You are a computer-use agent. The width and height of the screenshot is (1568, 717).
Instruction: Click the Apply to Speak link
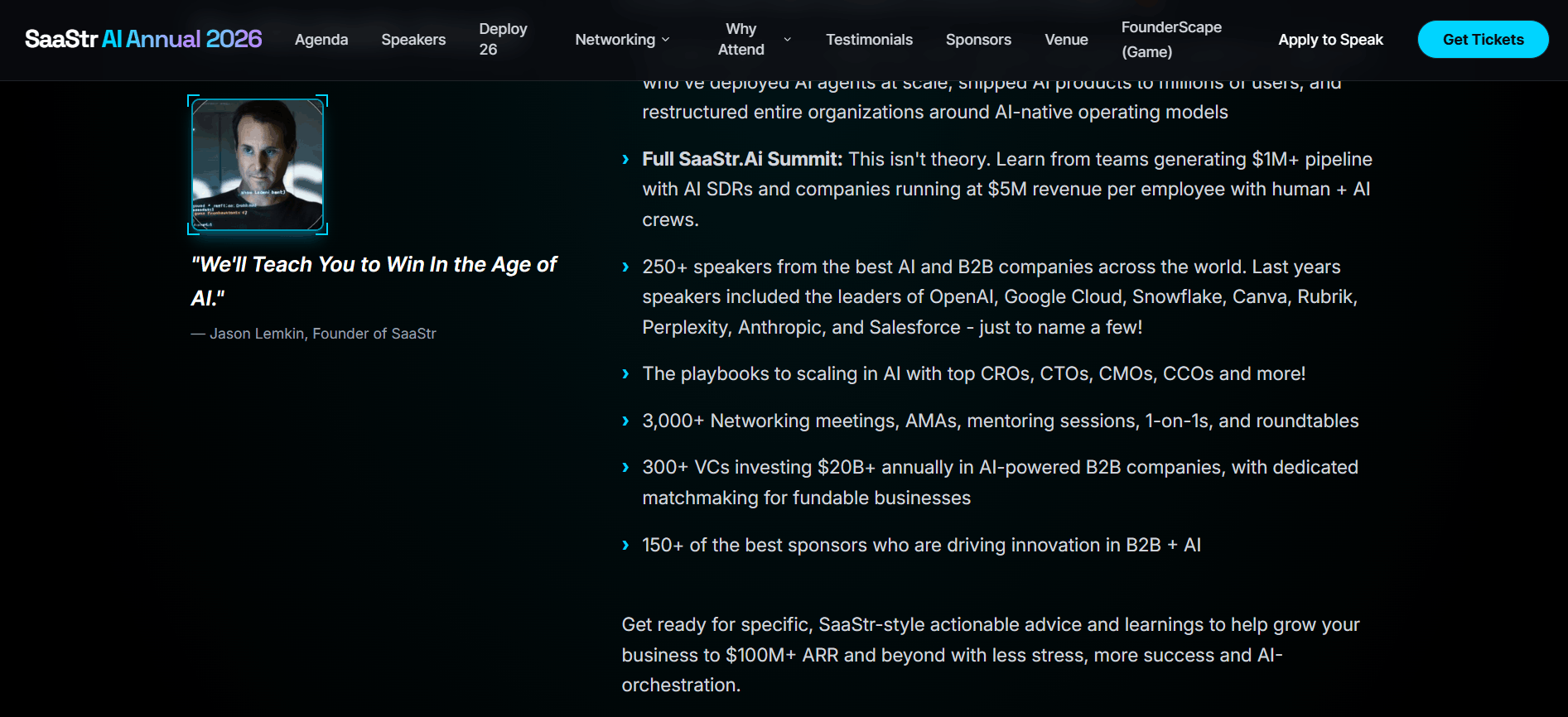point(1330,40)
